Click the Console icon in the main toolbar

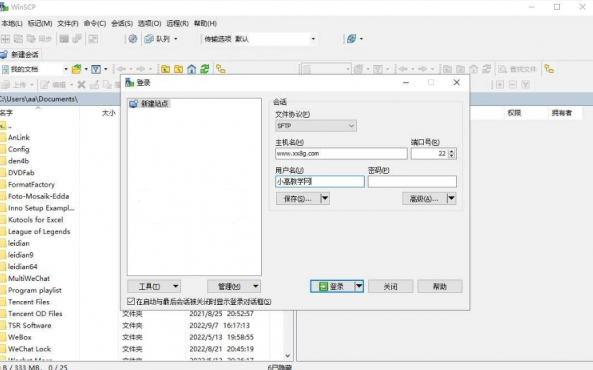point(64,39)
